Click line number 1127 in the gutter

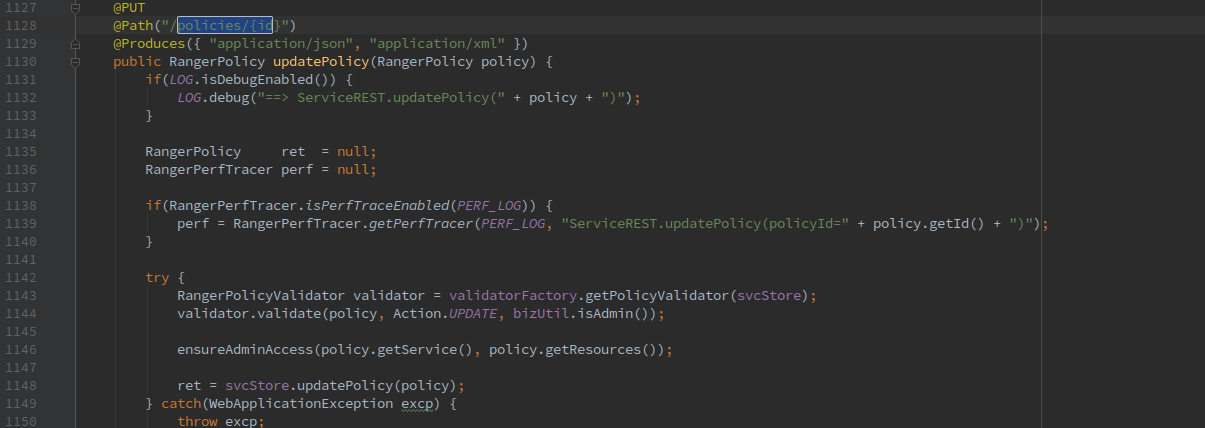tap(21, 8)
